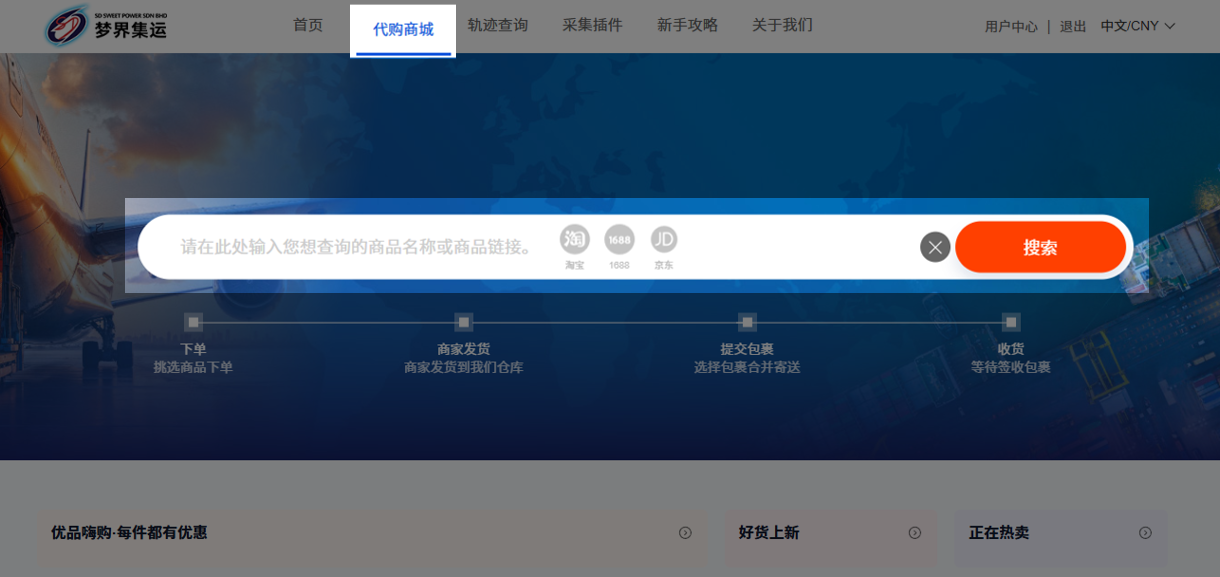Clear the search box with the X icon
The width and height of the screenshot is (1220, 577).
click(935, 247)
